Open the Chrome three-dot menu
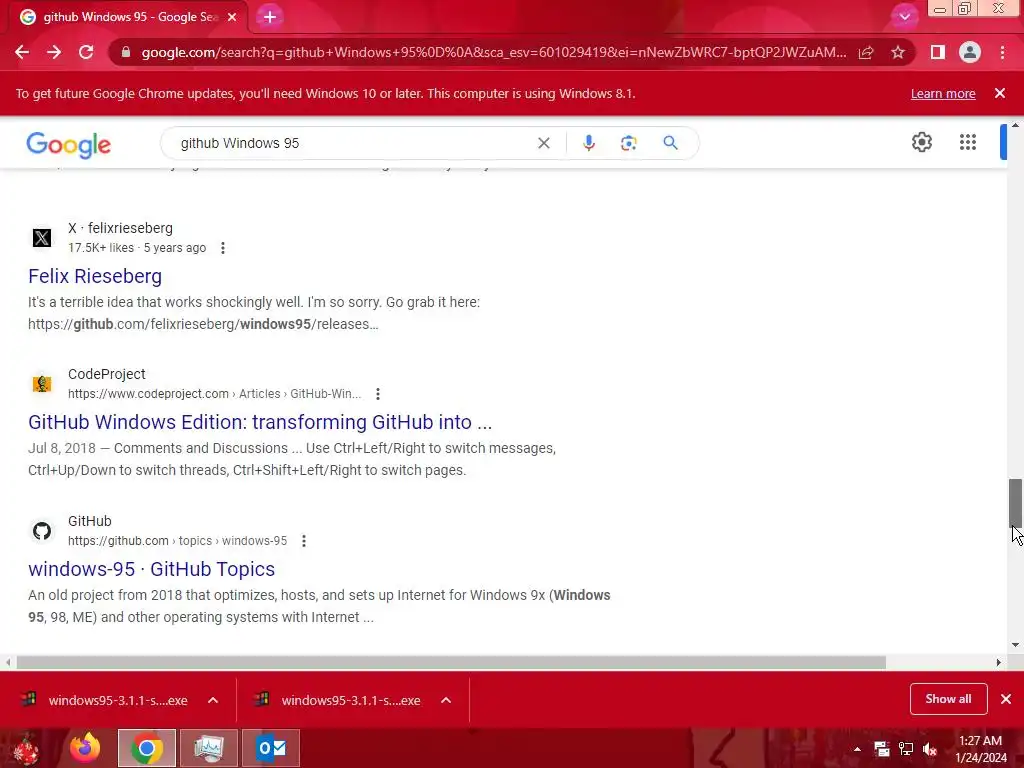This screenshot has width=1024, height=768. pyautogui.click(x=1002, y=52)
